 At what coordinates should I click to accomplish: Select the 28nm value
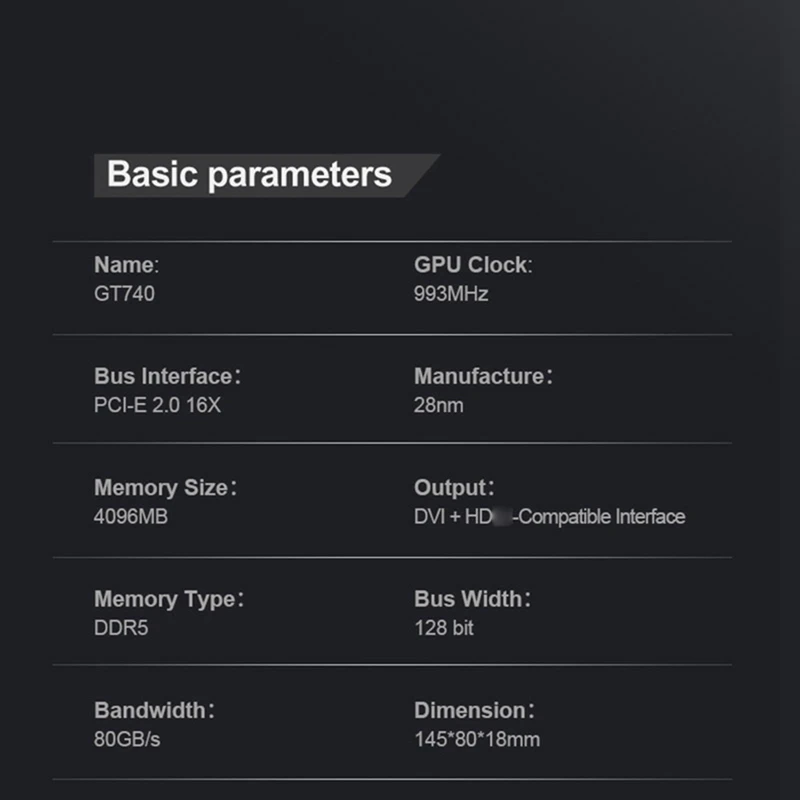coord(438,405)
